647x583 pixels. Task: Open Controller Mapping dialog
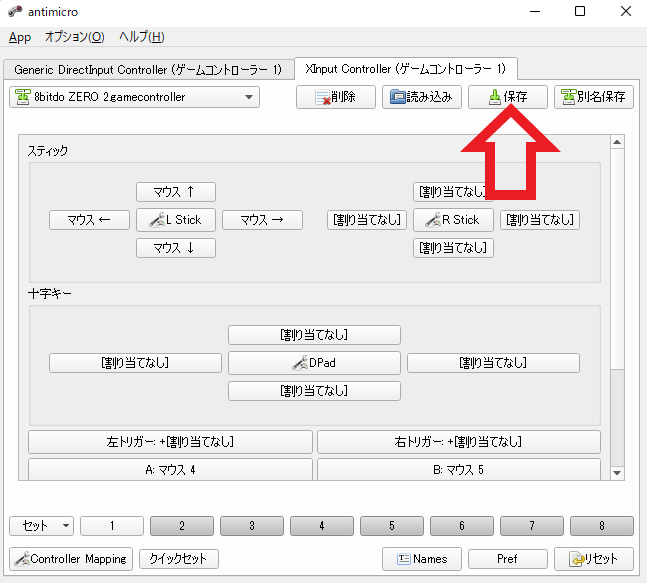(x=71, y=559)
